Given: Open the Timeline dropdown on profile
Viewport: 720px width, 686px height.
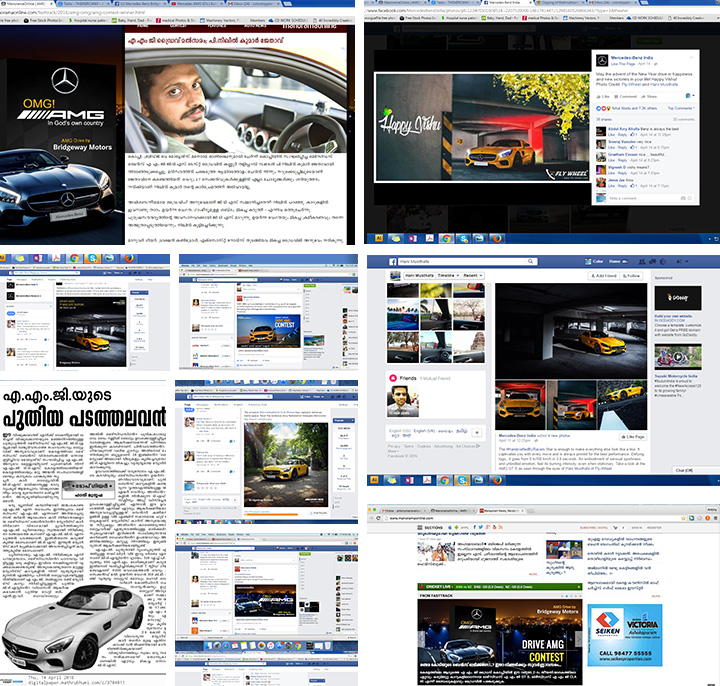Looking at the screenshot, I should (449, 276).
